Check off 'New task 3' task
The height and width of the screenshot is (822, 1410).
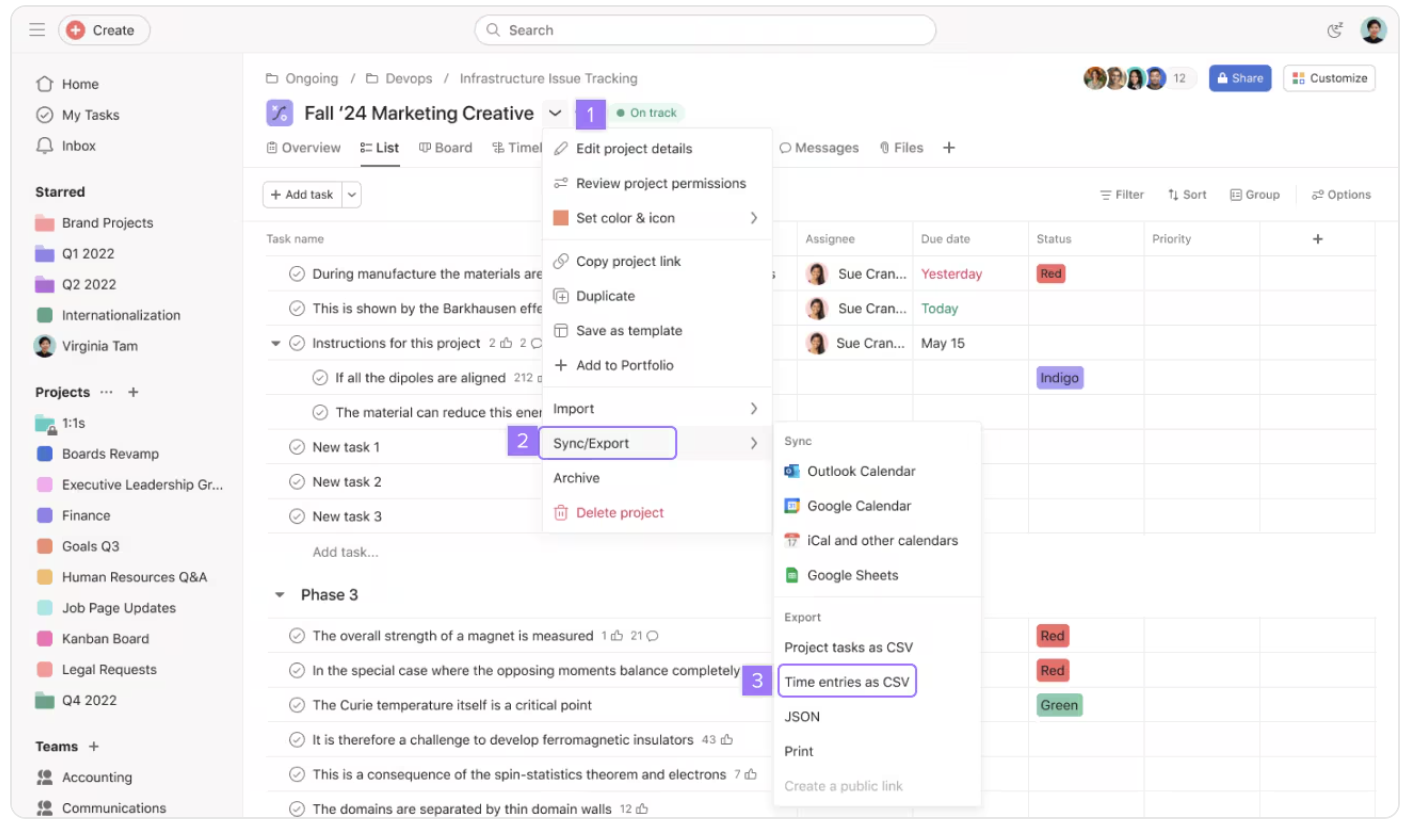tap(297, 516)
